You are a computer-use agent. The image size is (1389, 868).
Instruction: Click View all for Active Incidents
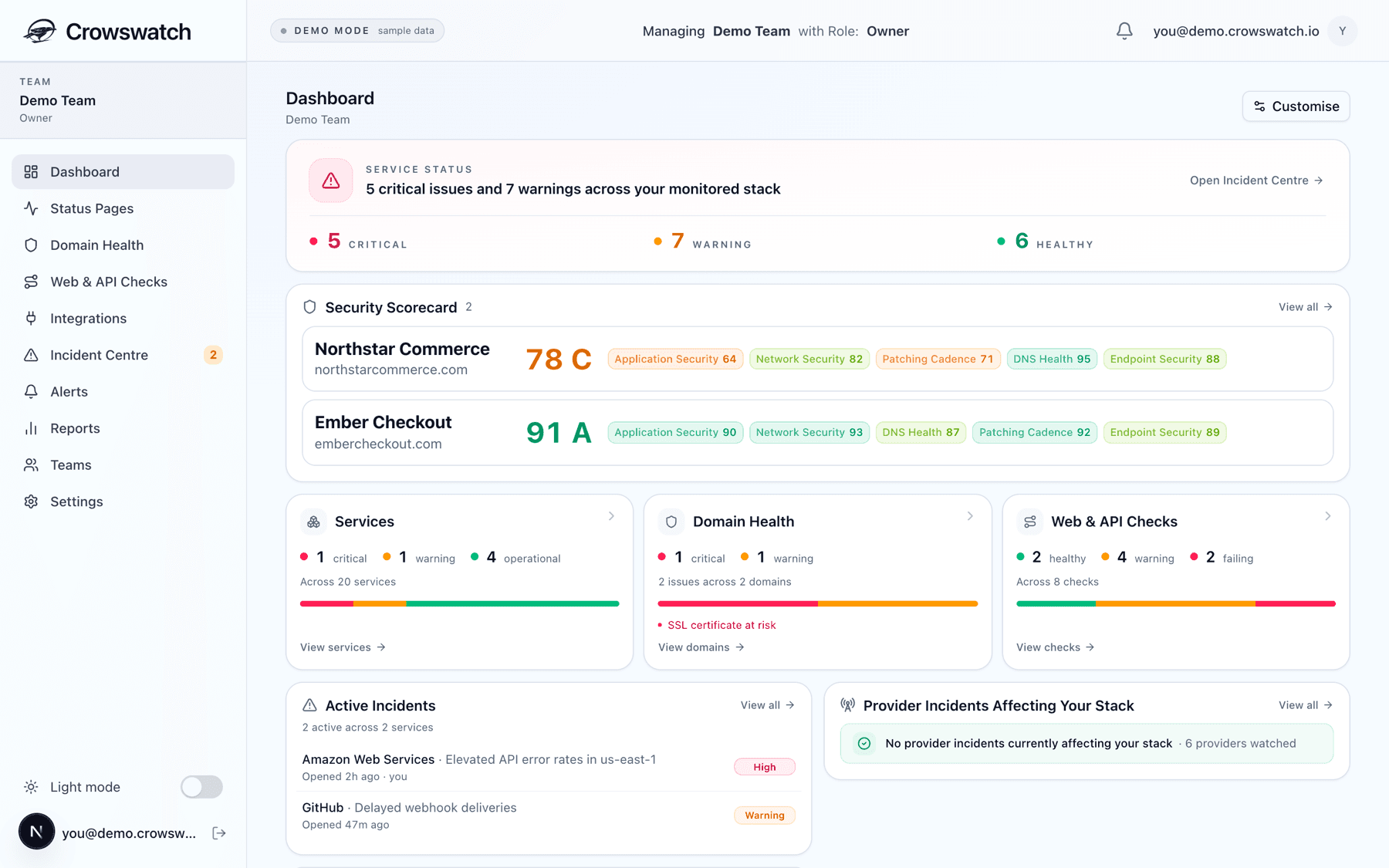click(767, 705)
